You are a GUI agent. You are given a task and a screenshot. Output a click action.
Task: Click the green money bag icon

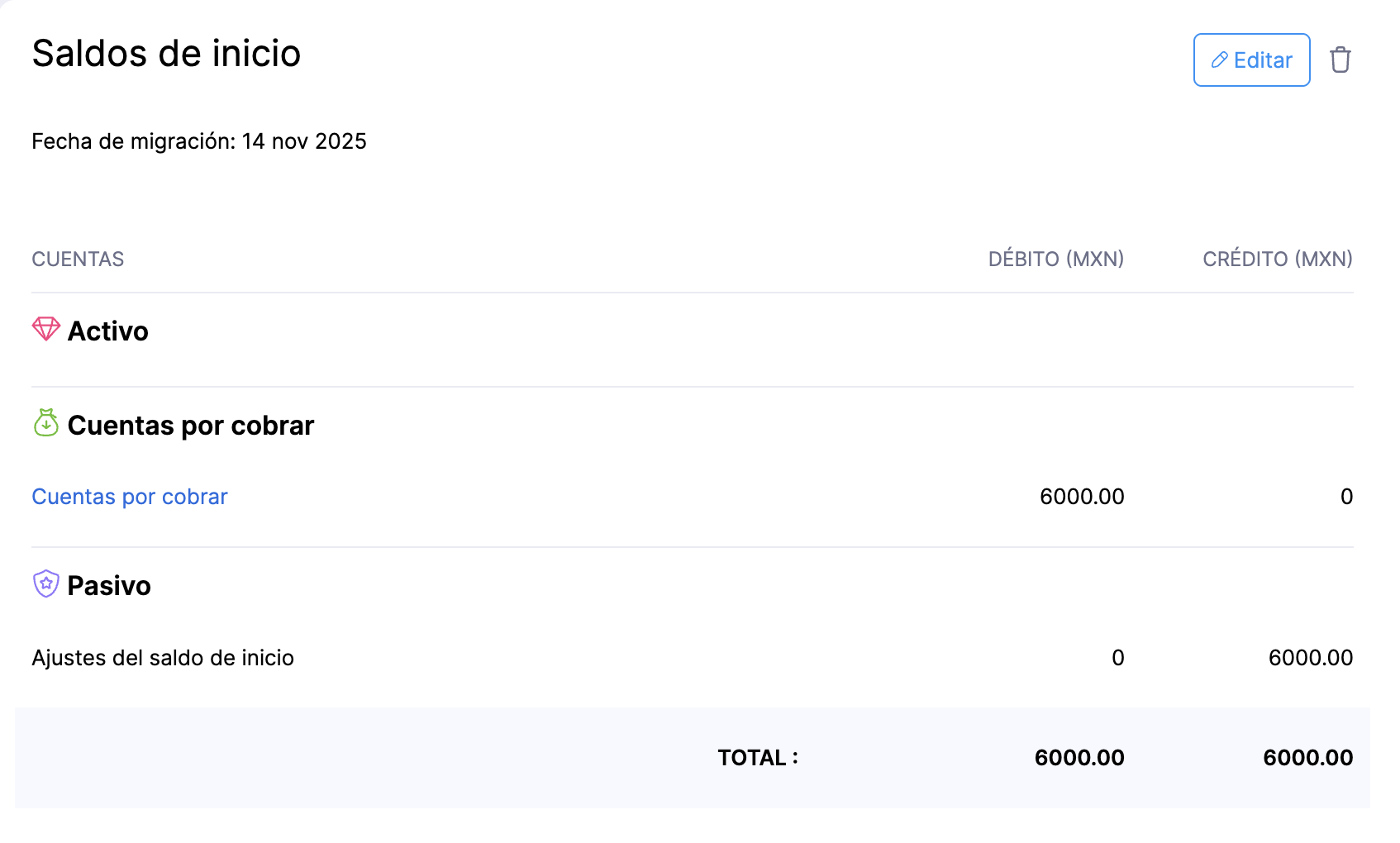(46, 423)
